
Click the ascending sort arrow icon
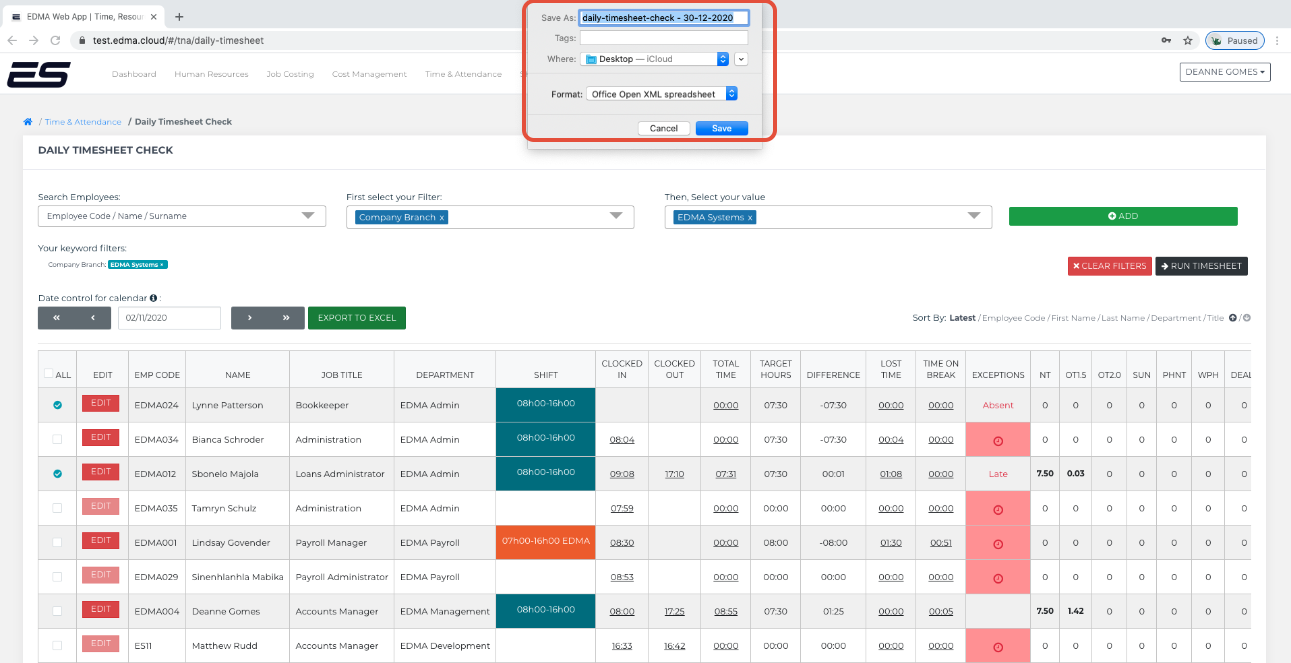click(x=1232, y=318)
